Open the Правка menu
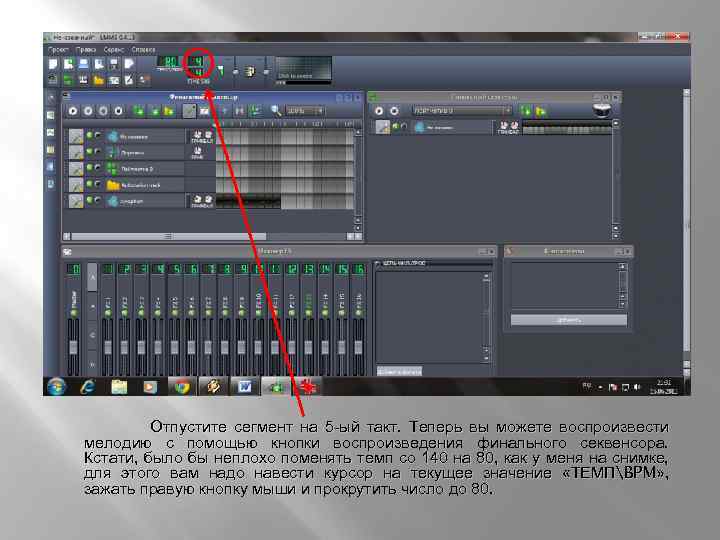The height and width of the screenshot is (540, 720). (x=86, y=50)
